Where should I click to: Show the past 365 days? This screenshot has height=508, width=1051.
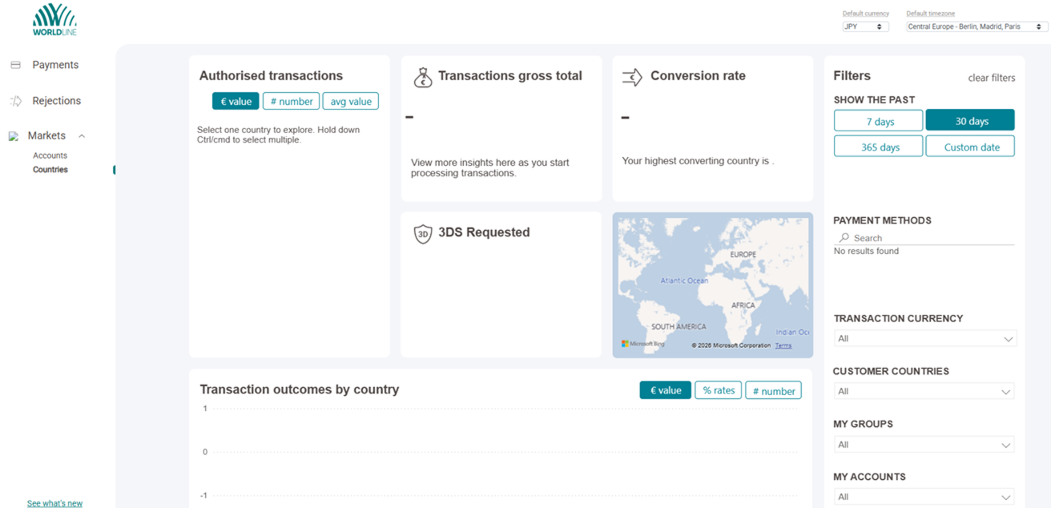(x=878, y=146)
